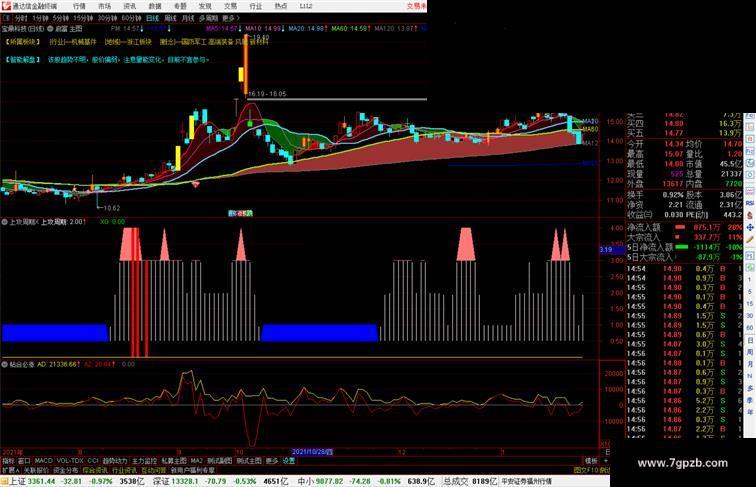Select the 月线 monthly chart tab
The image size is (756, 487).
(188, 18)
